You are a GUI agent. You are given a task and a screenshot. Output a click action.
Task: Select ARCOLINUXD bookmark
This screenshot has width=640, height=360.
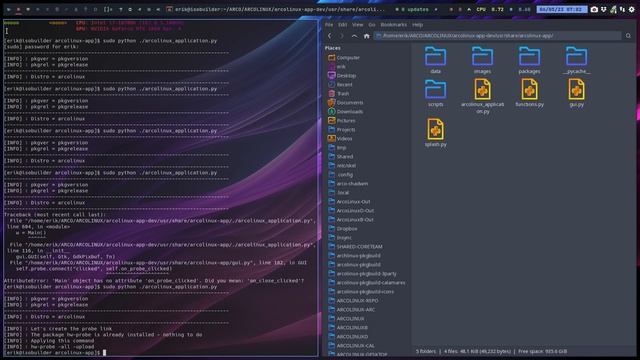(348, 336)
